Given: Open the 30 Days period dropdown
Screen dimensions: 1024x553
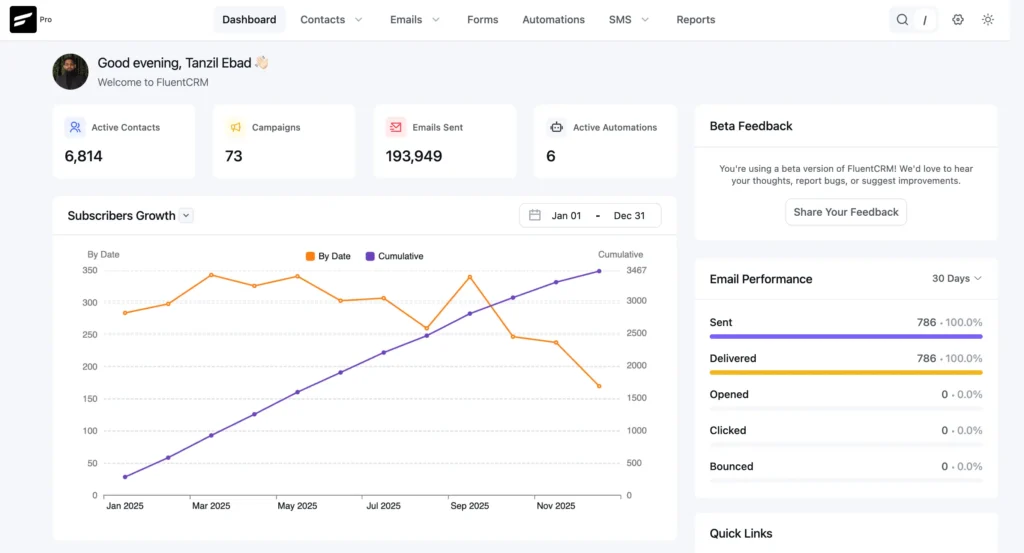Looking at the screenshot, I should [x=957, y=278].
